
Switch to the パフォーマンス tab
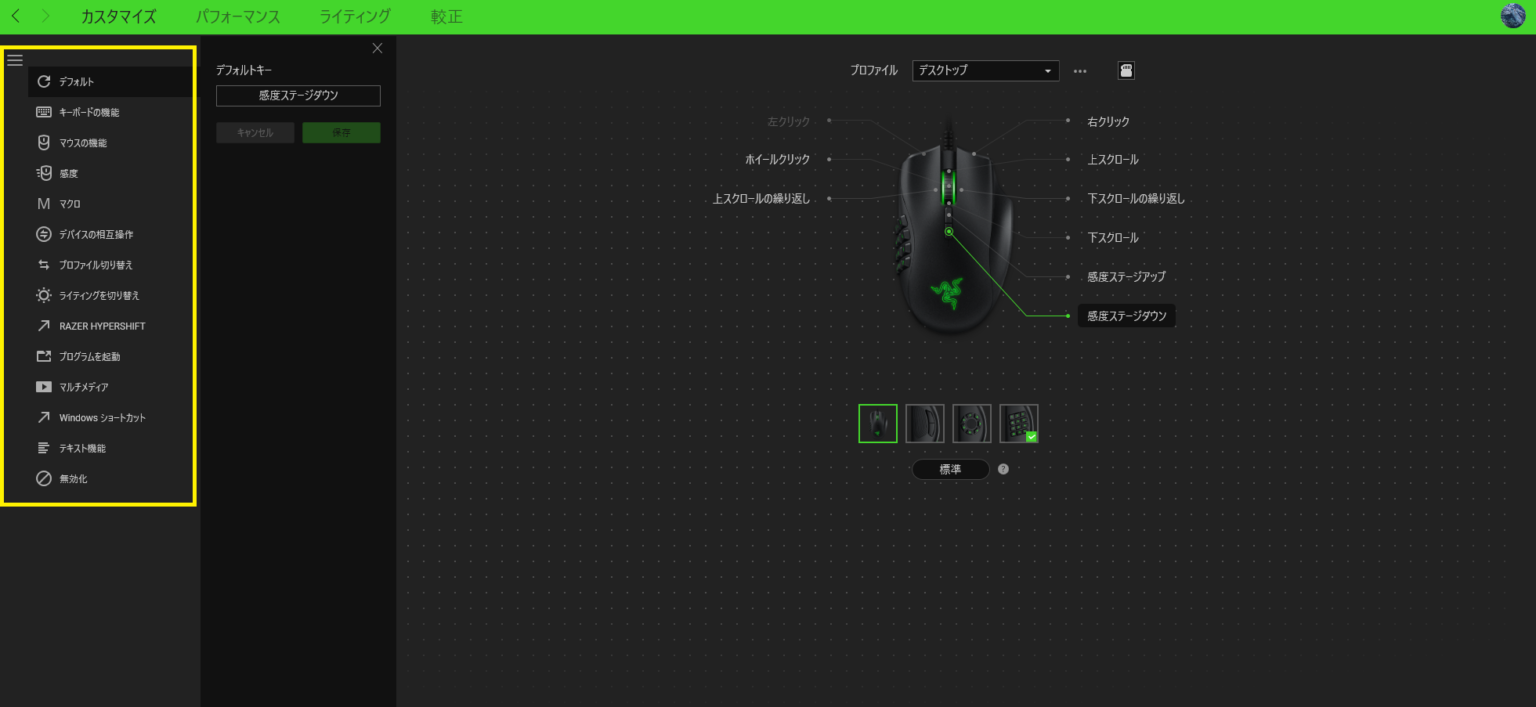point(237,16)
